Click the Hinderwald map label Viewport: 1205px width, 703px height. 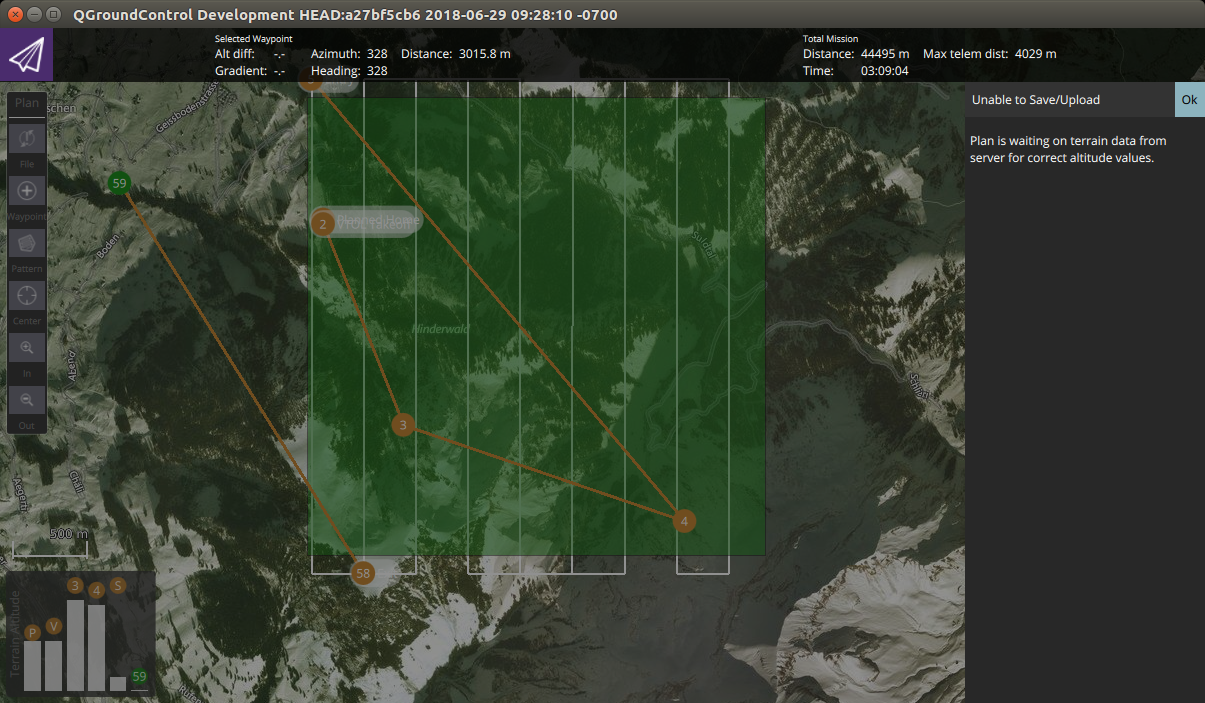click(x=441, y=327)
